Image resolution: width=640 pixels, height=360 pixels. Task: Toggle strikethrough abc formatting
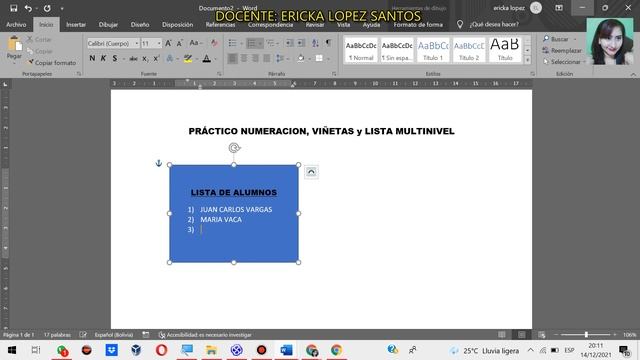point(133,59)
